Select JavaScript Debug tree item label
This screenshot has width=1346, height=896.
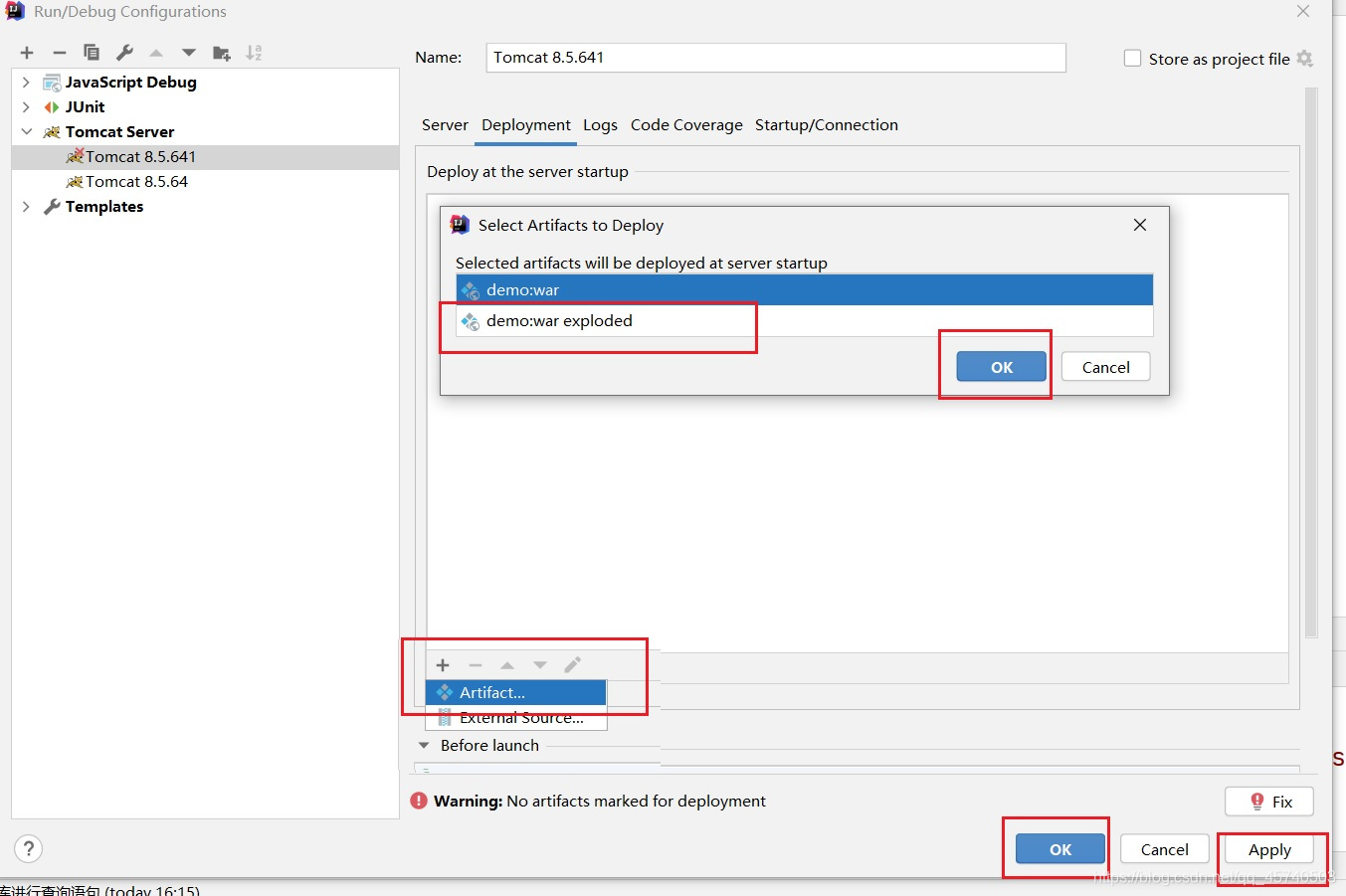130,82
